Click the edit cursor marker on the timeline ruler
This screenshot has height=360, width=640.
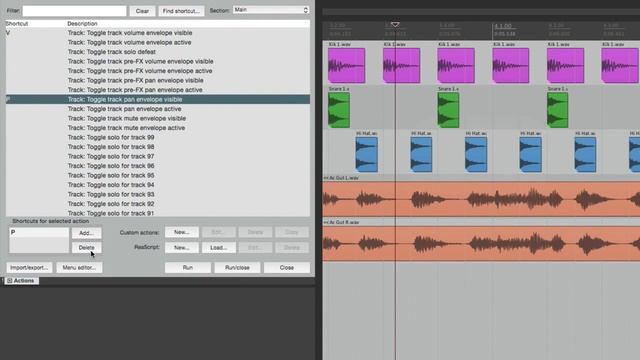395,25
